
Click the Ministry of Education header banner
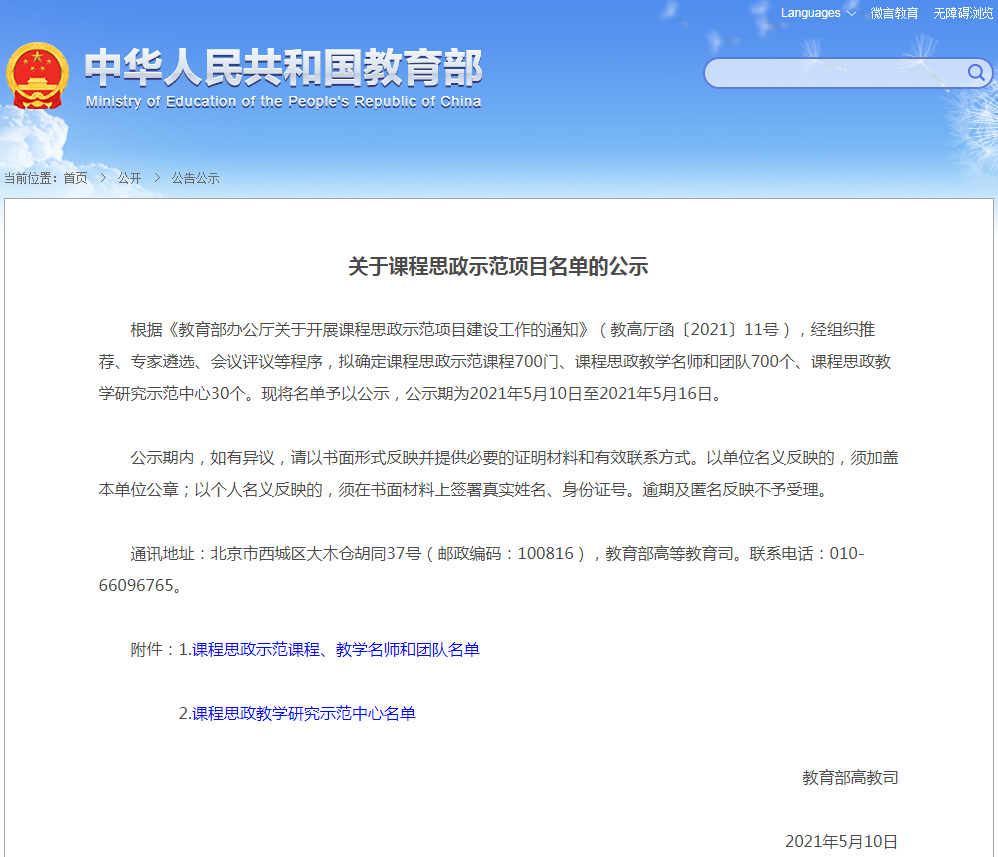click(285, 76)
